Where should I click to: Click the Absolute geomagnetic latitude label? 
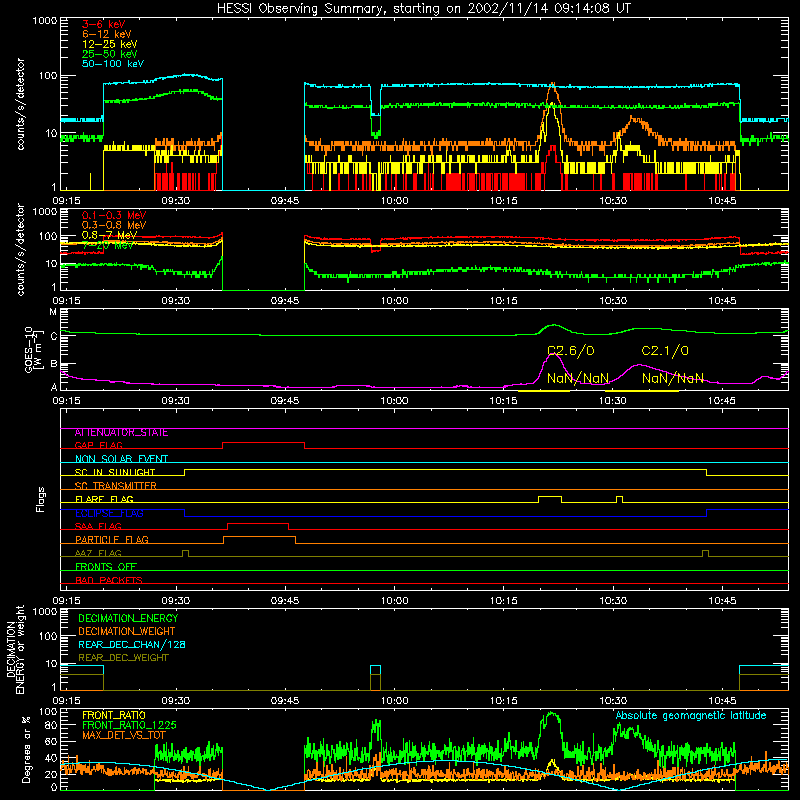(691, 716)
